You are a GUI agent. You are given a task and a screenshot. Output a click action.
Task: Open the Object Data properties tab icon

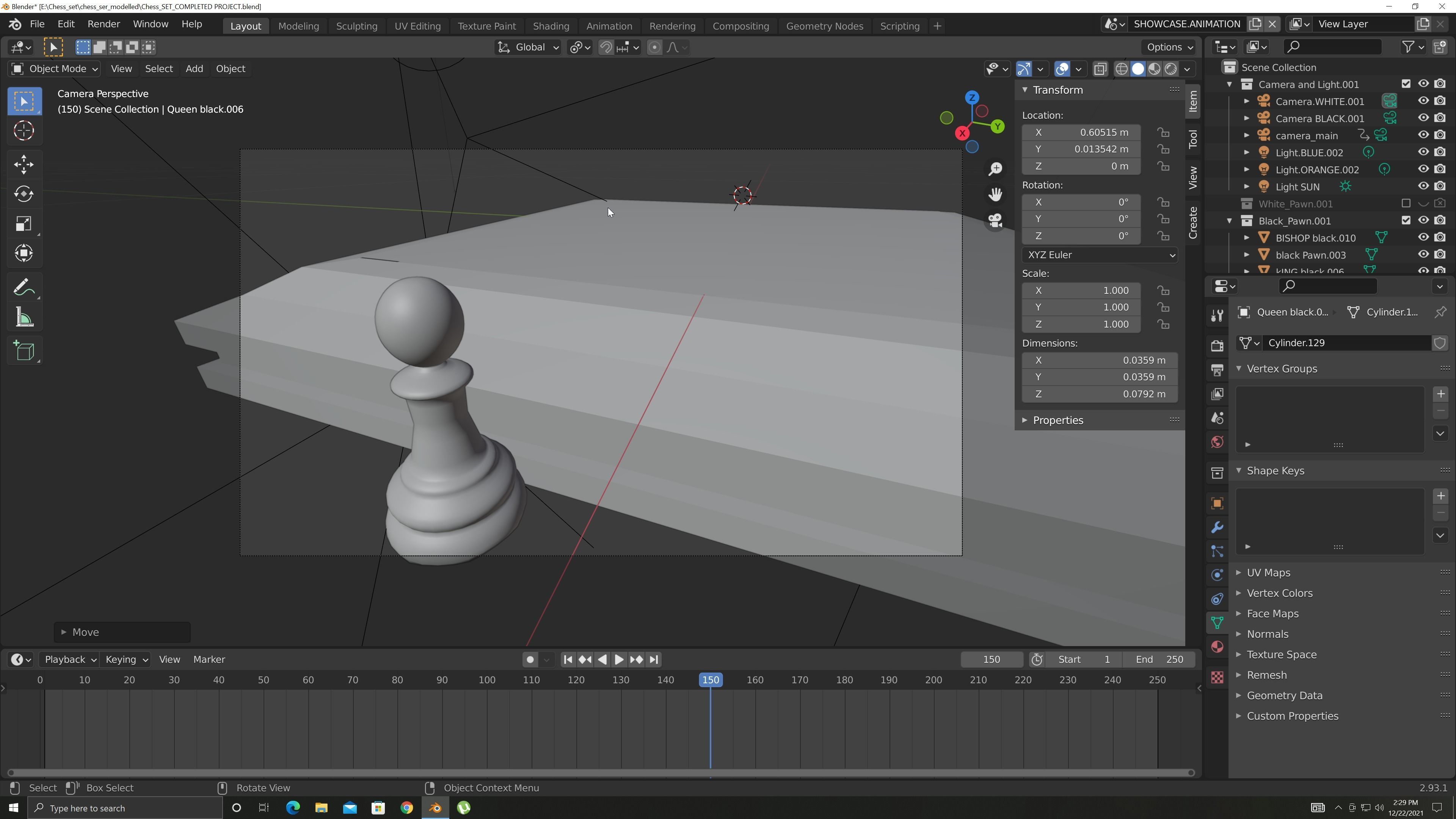(1217, 623)
